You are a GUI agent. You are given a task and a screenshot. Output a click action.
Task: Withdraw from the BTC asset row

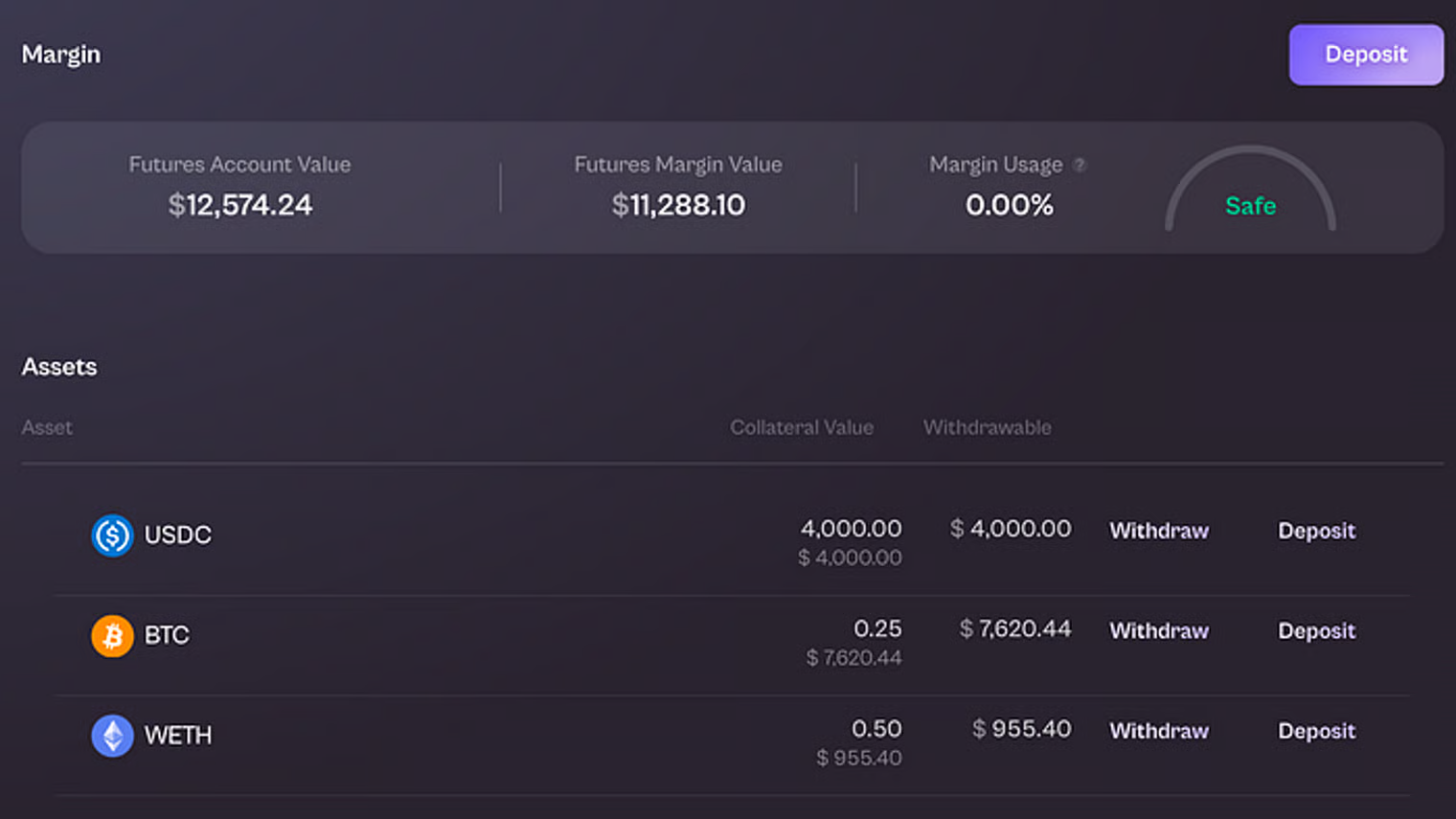[1158, 631]
